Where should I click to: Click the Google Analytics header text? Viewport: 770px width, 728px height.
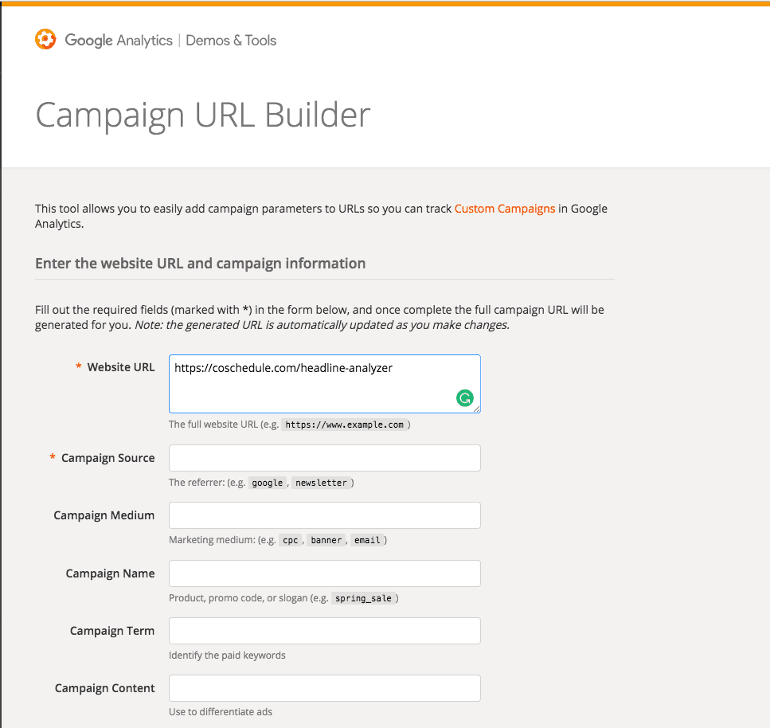(118, 40)
